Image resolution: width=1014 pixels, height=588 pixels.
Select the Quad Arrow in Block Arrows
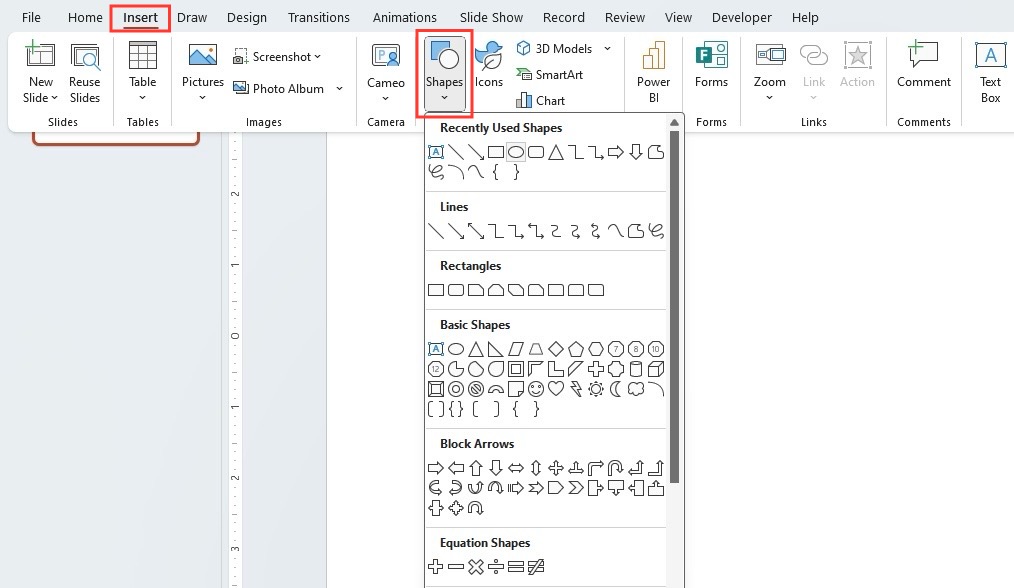coord(556,468)
